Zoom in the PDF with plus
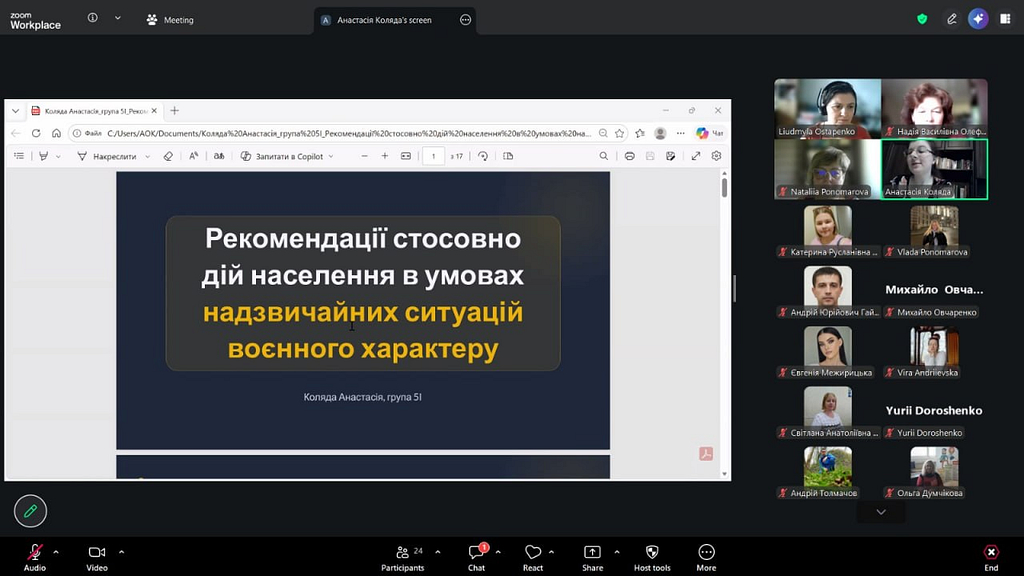This screenshot has height=576, width=1024. (x=385, y=156)
